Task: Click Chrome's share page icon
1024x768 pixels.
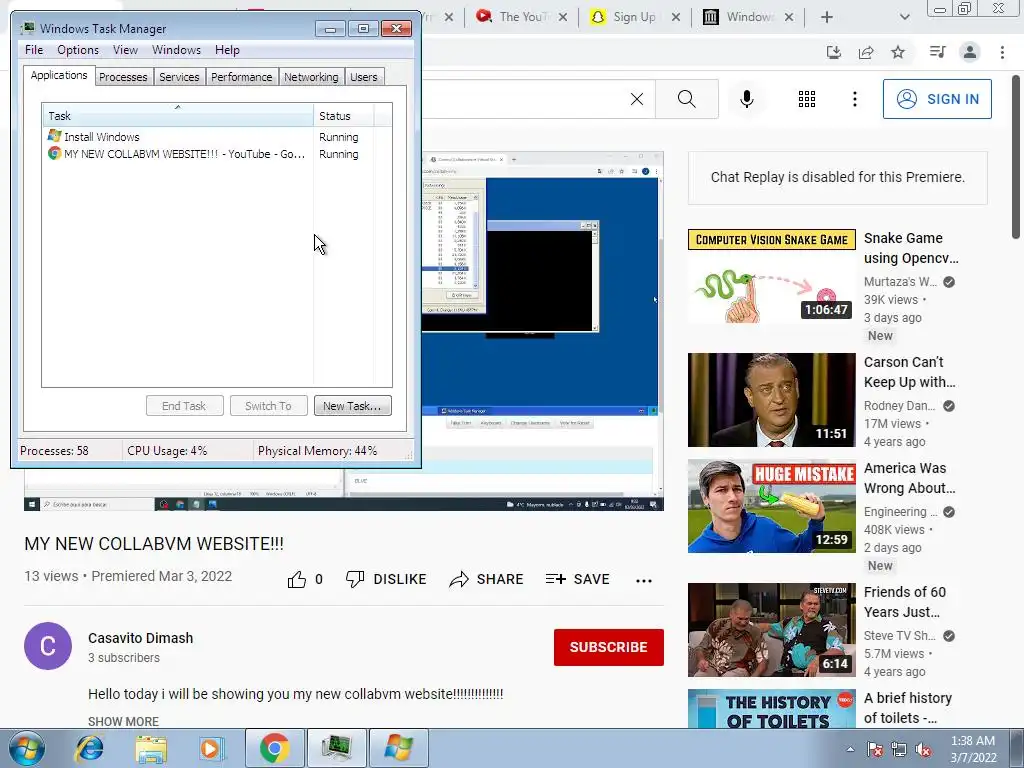Action: pyautogui.click(x=866, y=52)
